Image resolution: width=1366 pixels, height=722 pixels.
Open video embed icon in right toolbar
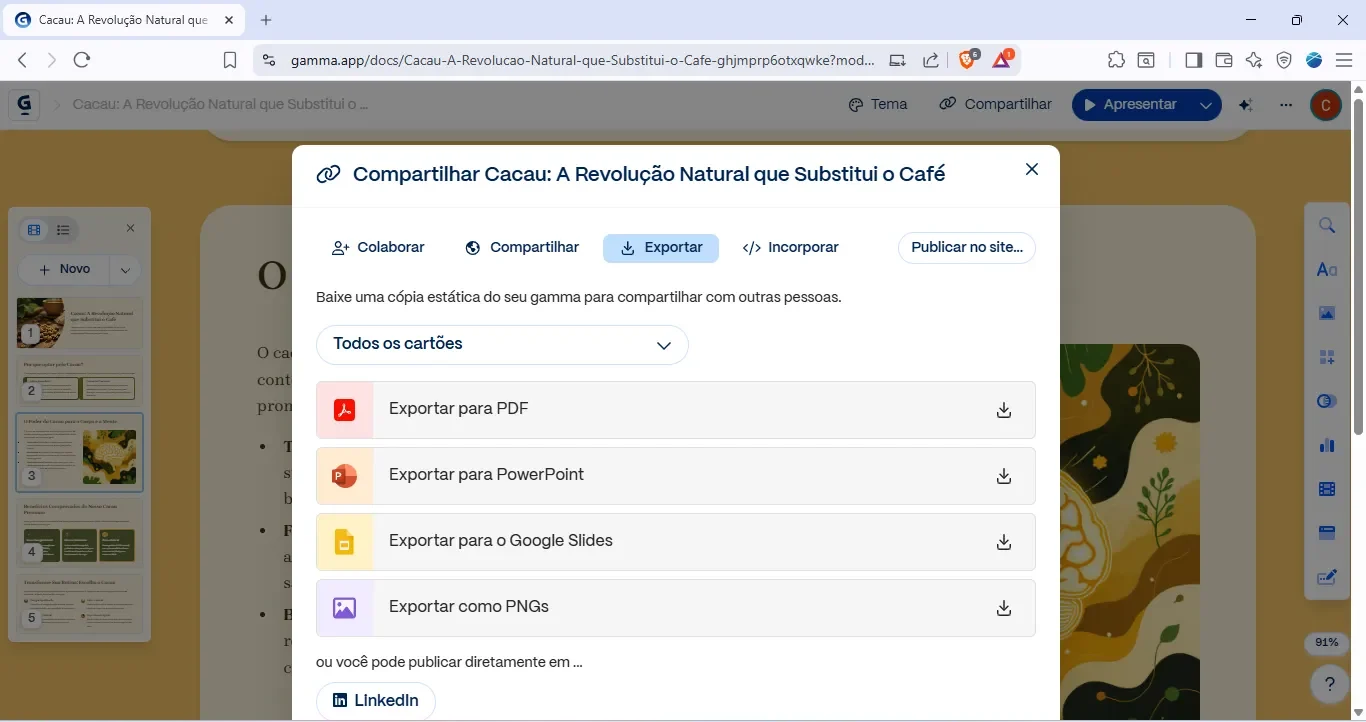[x=1327, y=489]
